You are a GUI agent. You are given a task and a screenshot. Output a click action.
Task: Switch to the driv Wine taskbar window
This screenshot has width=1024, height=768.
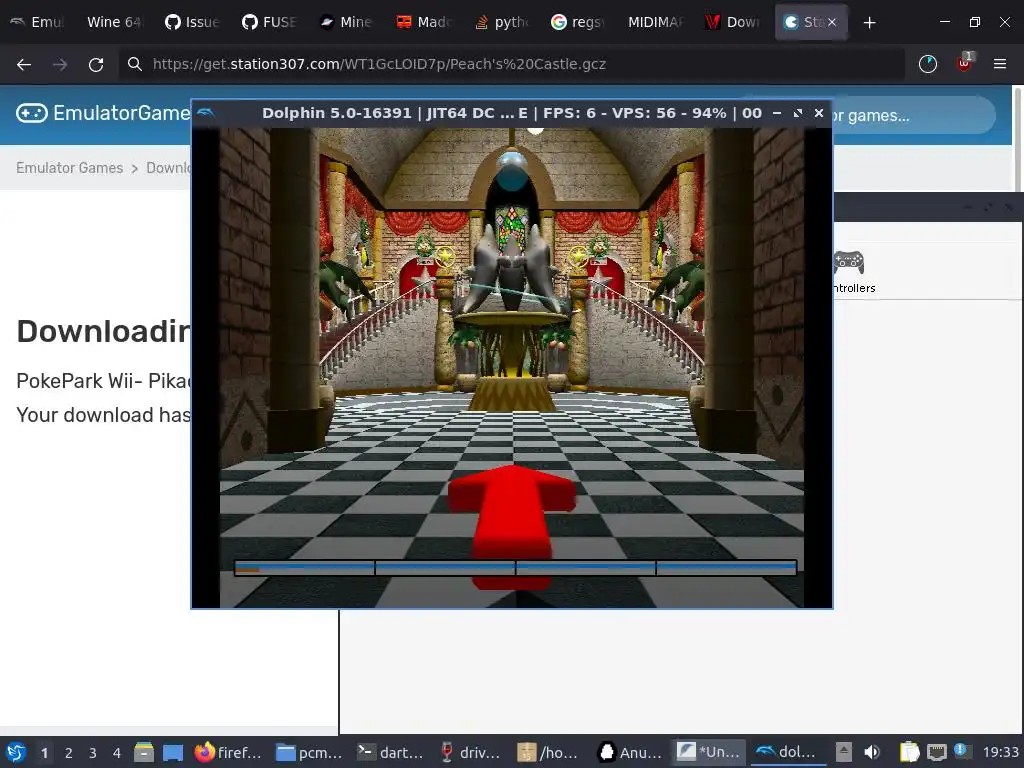pos(472,752)
